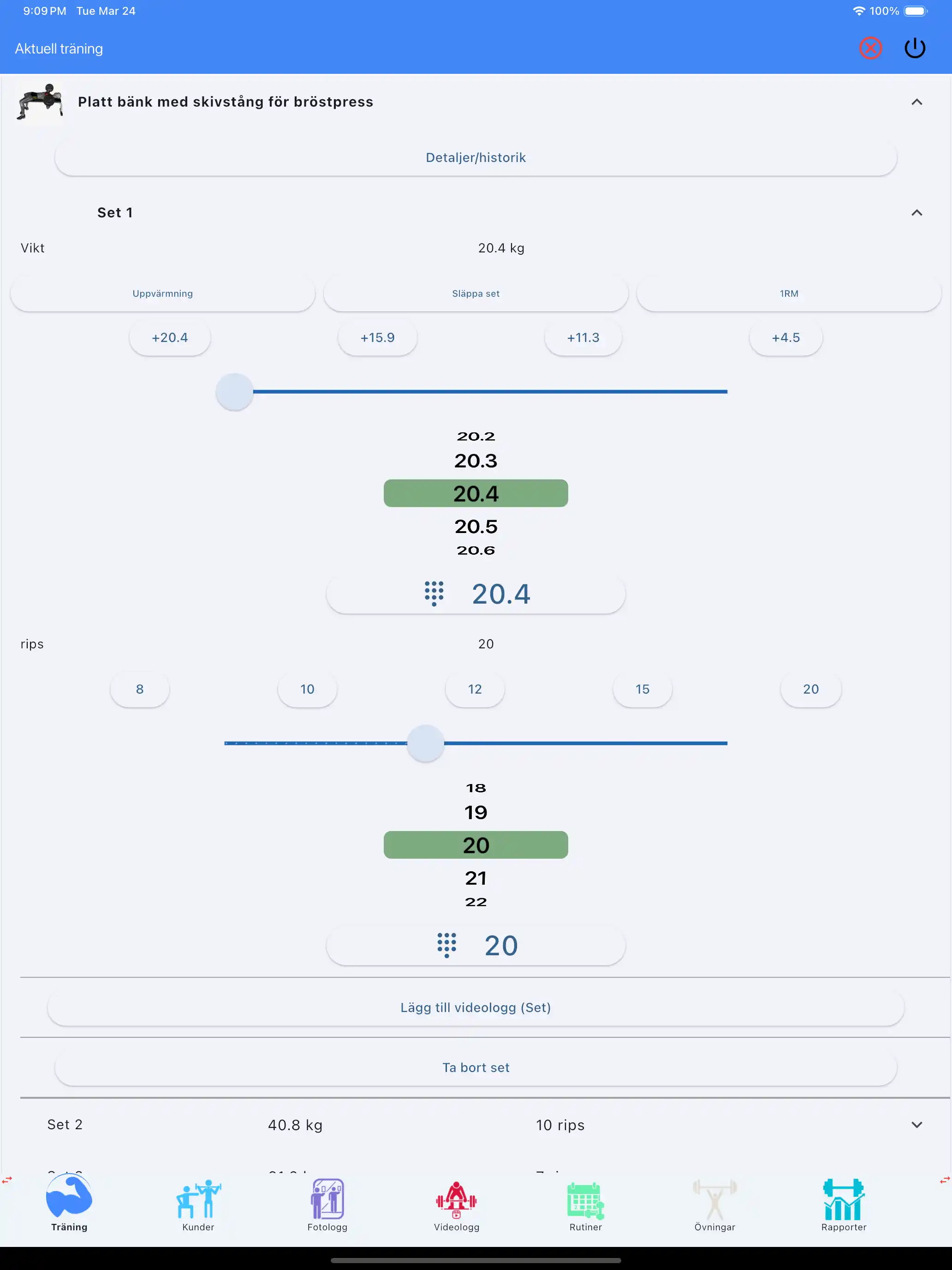Expand the Set 2 row
This screenshot has height=1270, width=952.
(916, 1125)
